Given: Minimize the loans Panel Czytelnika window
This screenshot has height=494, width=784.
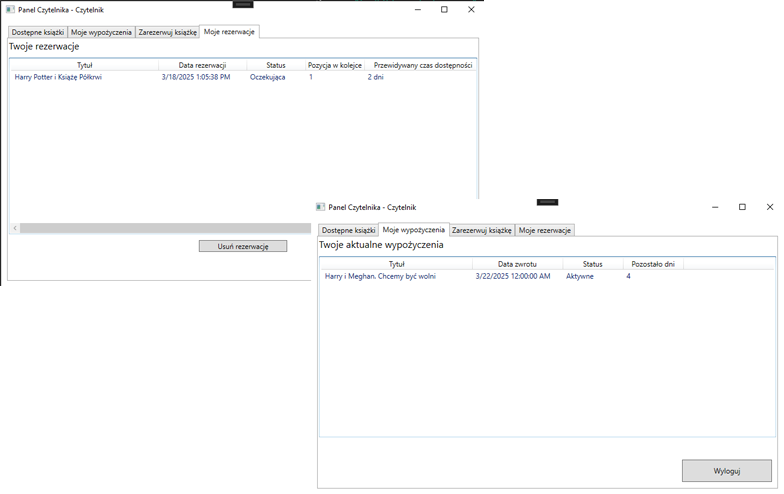Looking at the screenshot, I should 715,207.
